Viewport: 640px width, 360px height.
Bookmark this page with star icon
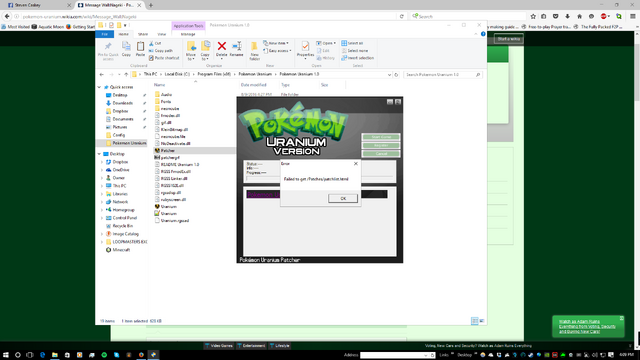coord(533,16)
